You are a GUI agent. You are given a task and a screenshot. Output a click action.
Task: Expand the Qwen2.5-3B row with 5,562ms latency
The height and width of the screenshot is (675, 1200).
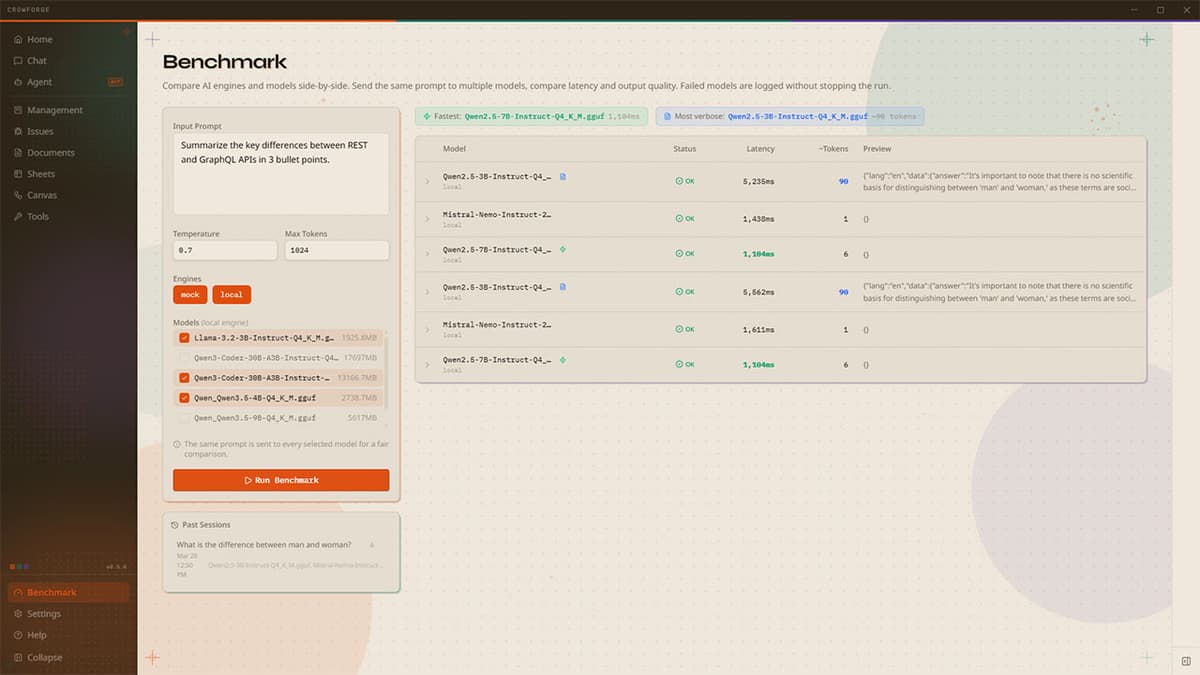[427, 292]
